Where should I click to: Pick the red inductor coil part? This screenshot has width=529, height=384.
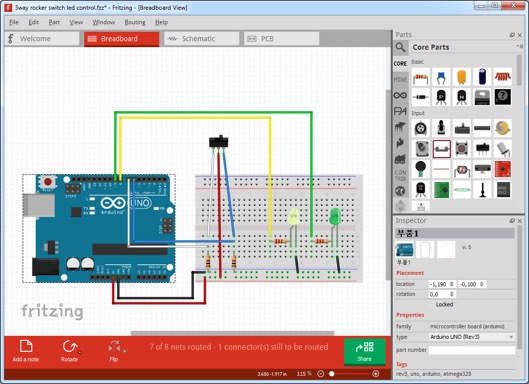point(503,77)
